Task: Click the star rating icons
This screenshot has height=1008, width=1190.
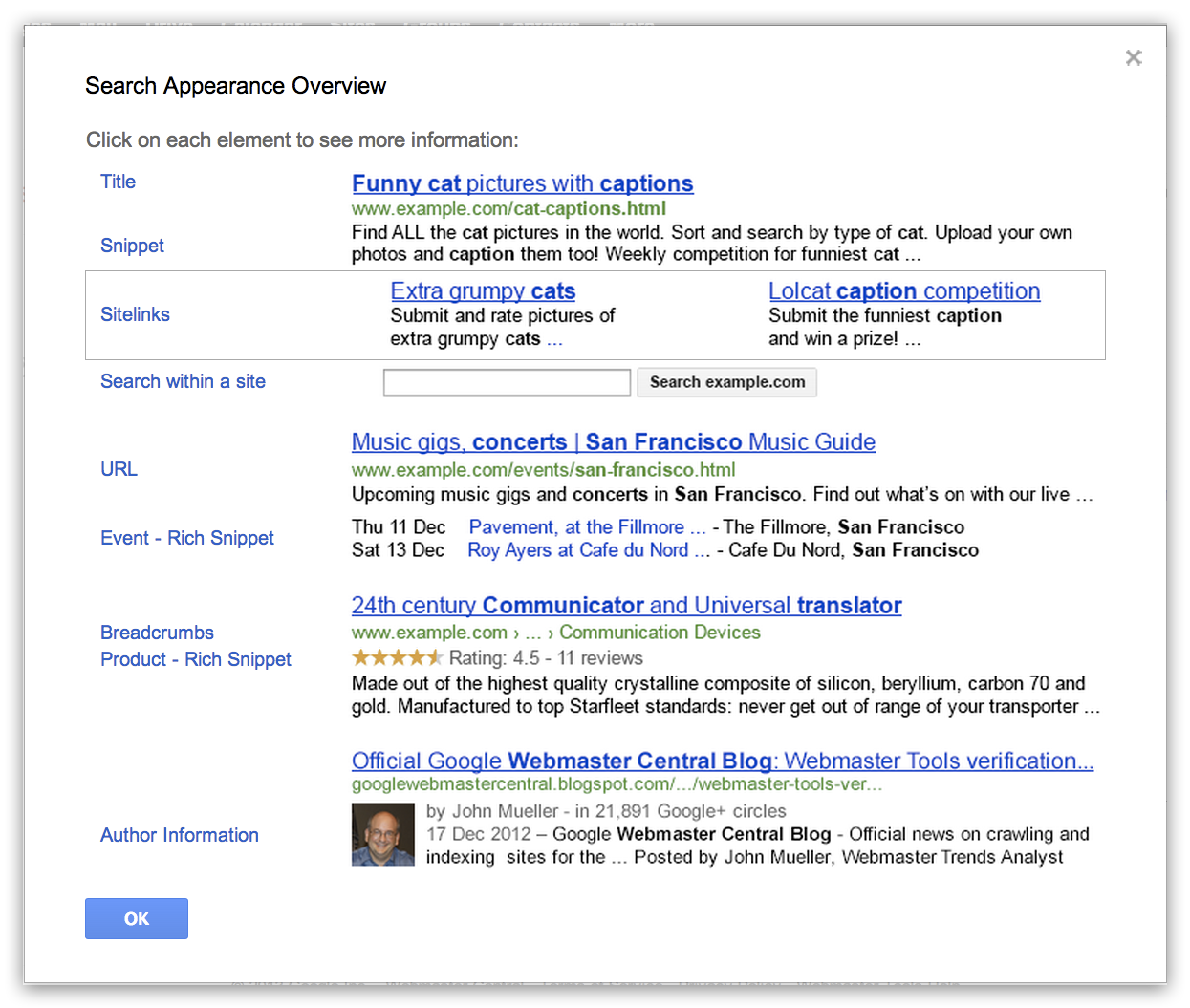Action: click(397, 657)
